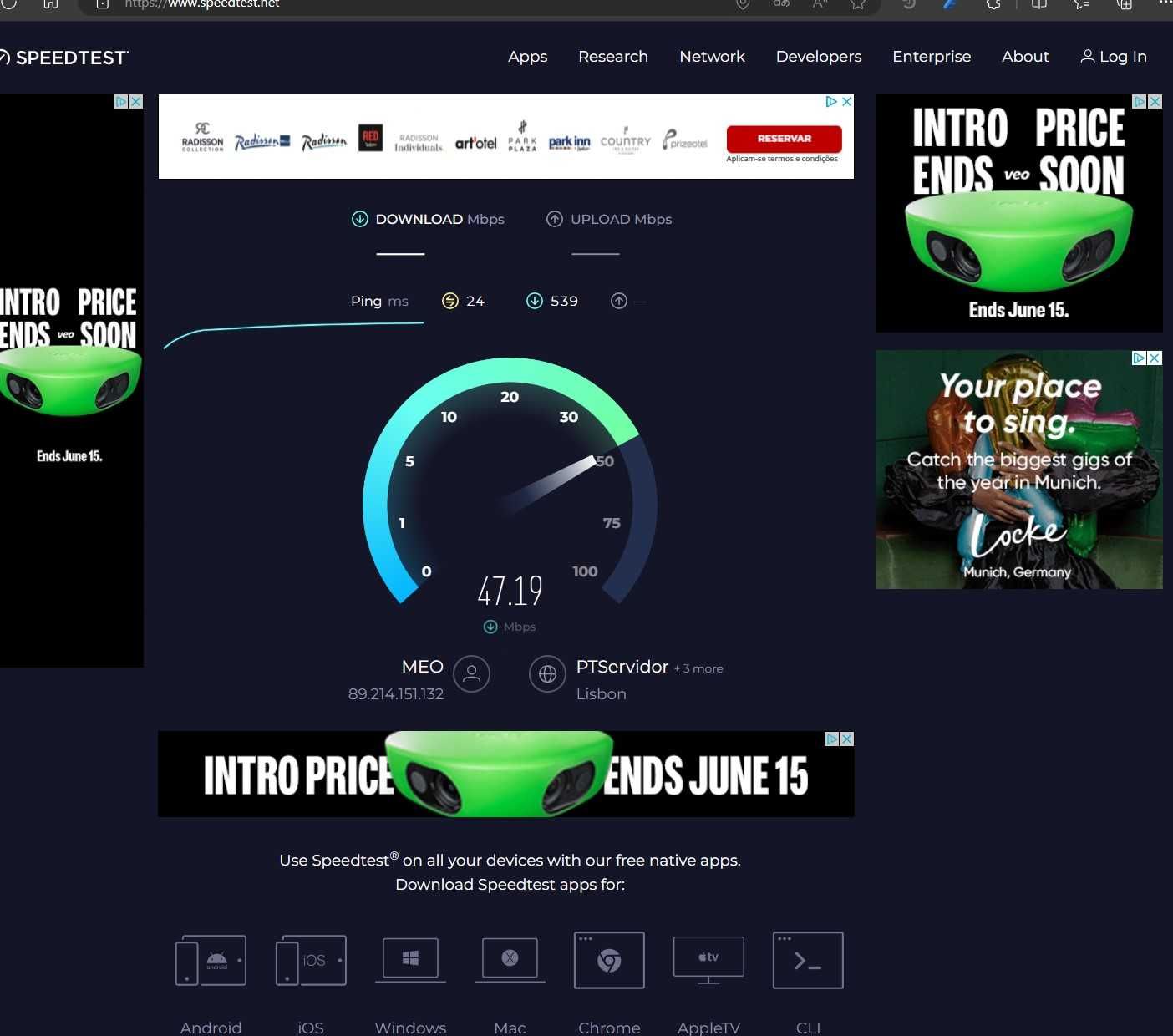Click the MEO provider name

click(423, 667)
